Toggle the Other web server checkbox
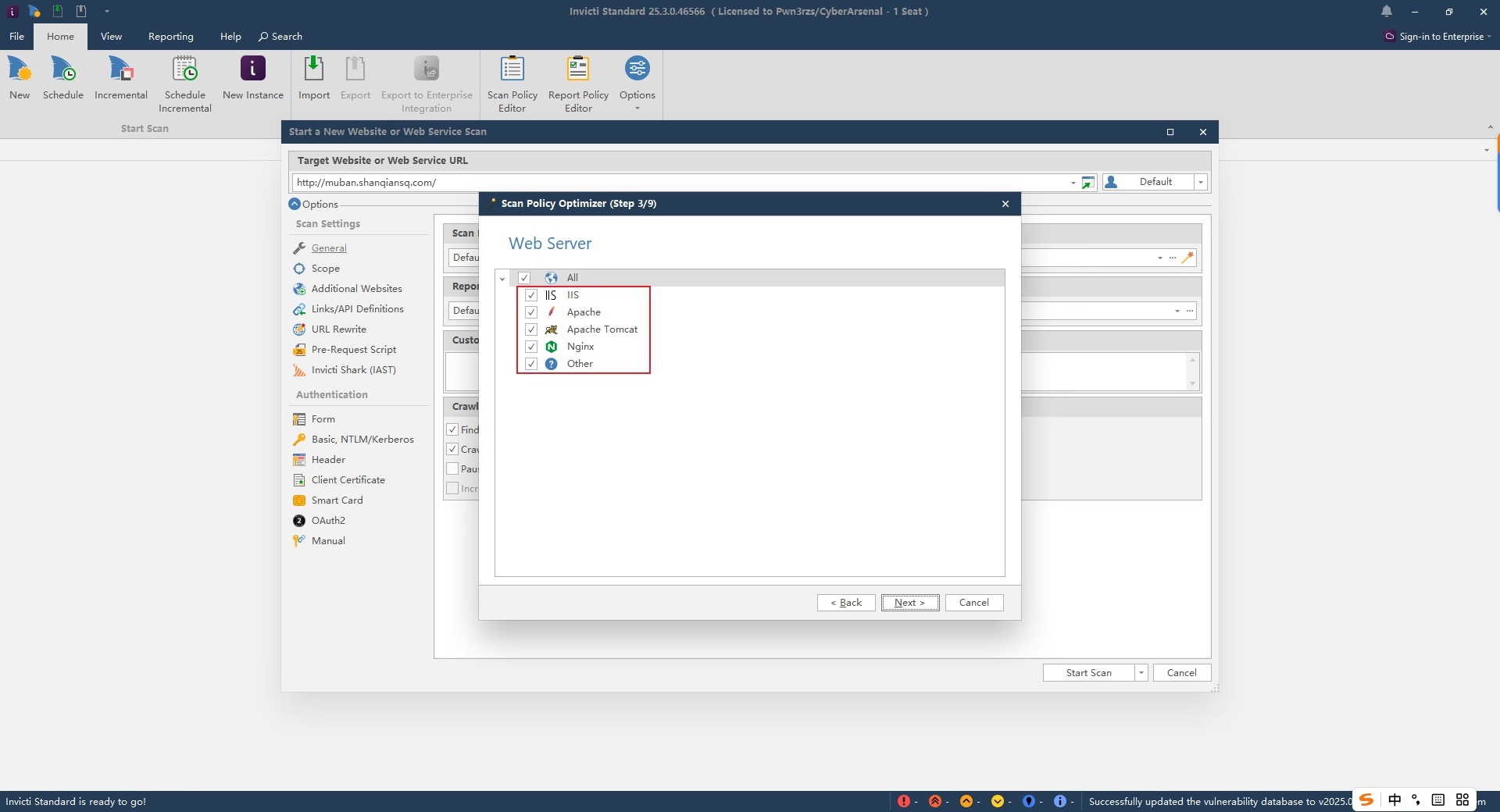 (531, 364)
